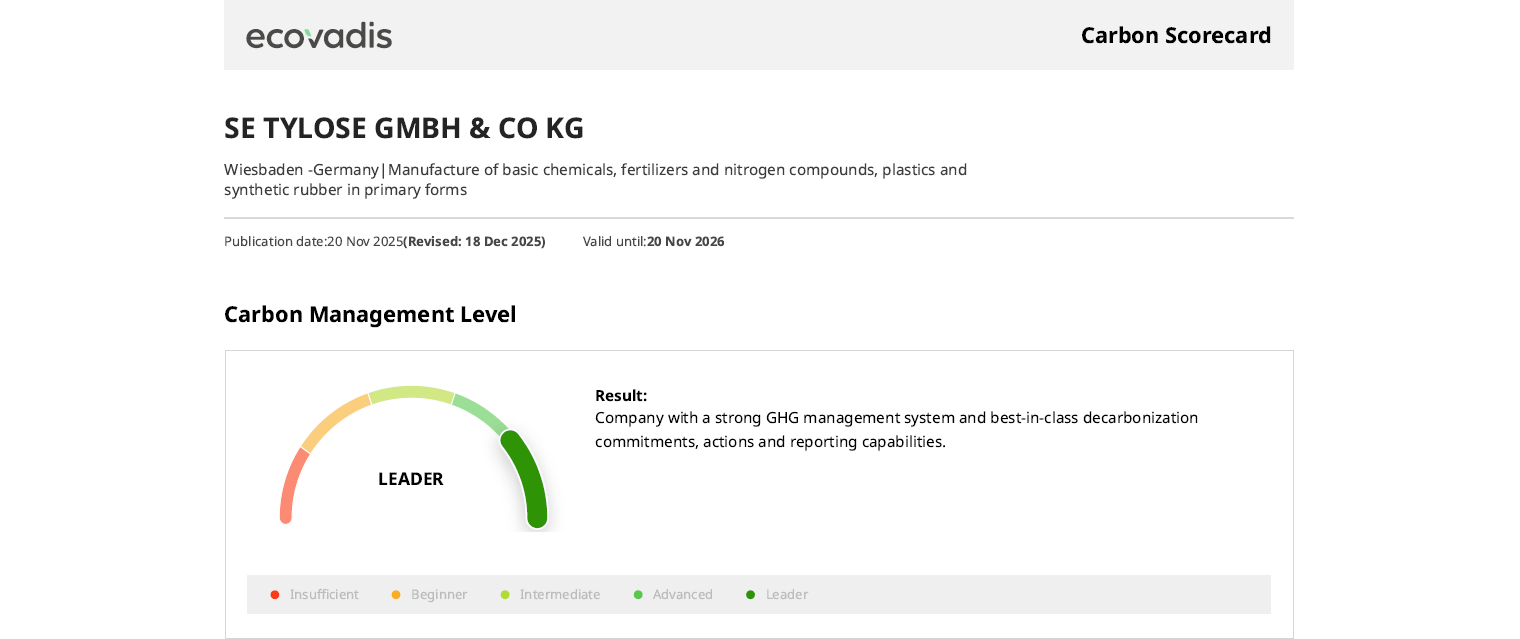Click the orange Beginner legend dot
1520x639 pixels.
(396, 595)
